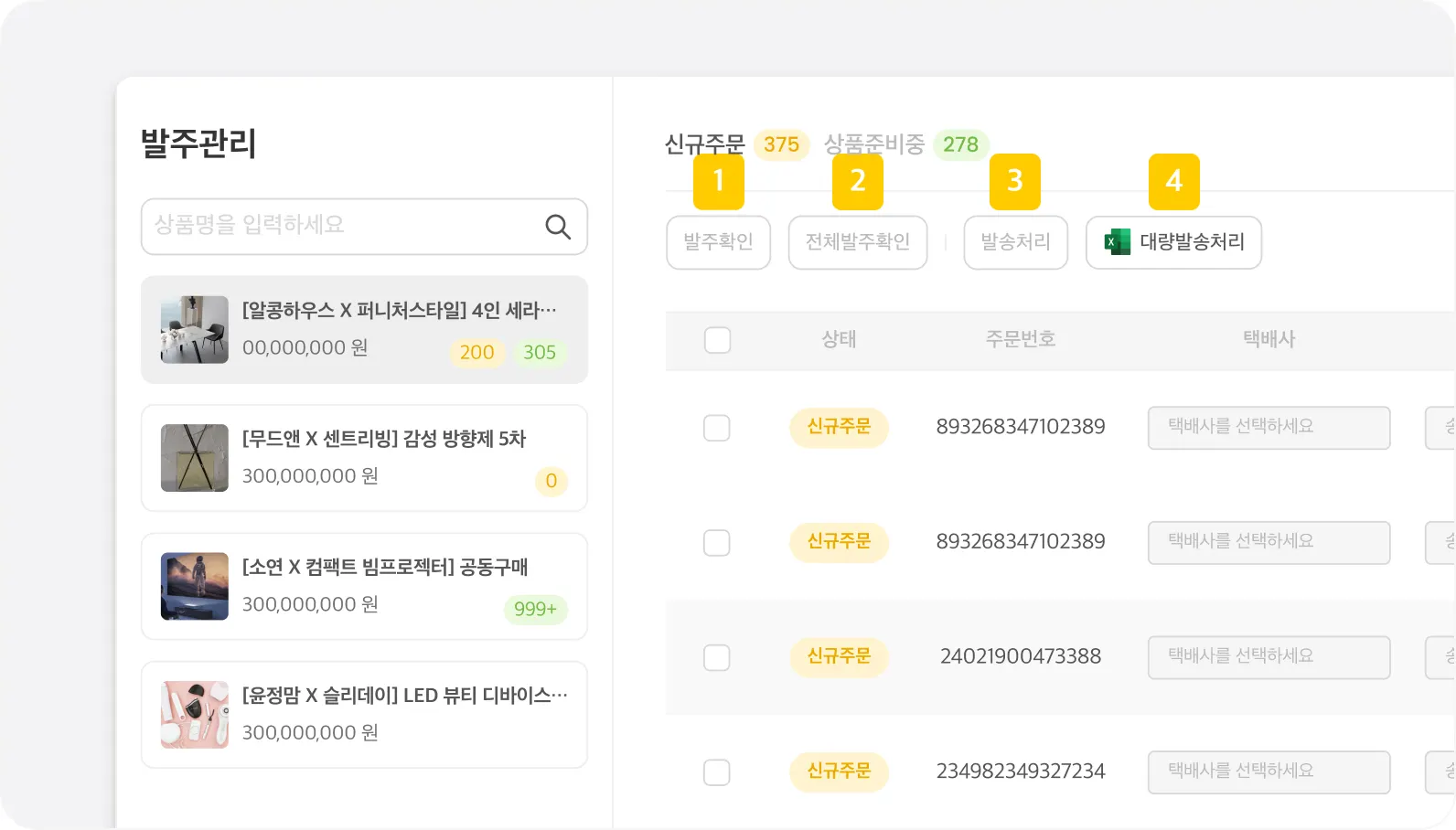The height and width of the screenshot is (830, 1456).
Task: Click yellow step marker number 2
Action: point(858,181)
